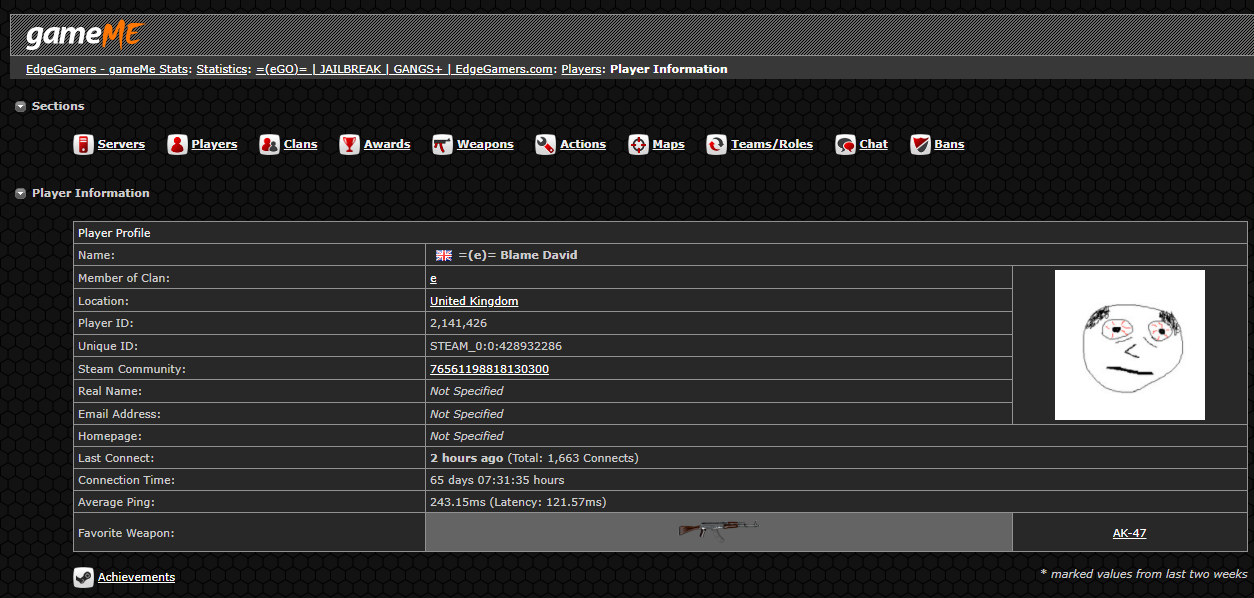The image size is (1254, 598).
Task: Click the 'marked values from last two weeks' note
Action: [x=1144, y=574]
